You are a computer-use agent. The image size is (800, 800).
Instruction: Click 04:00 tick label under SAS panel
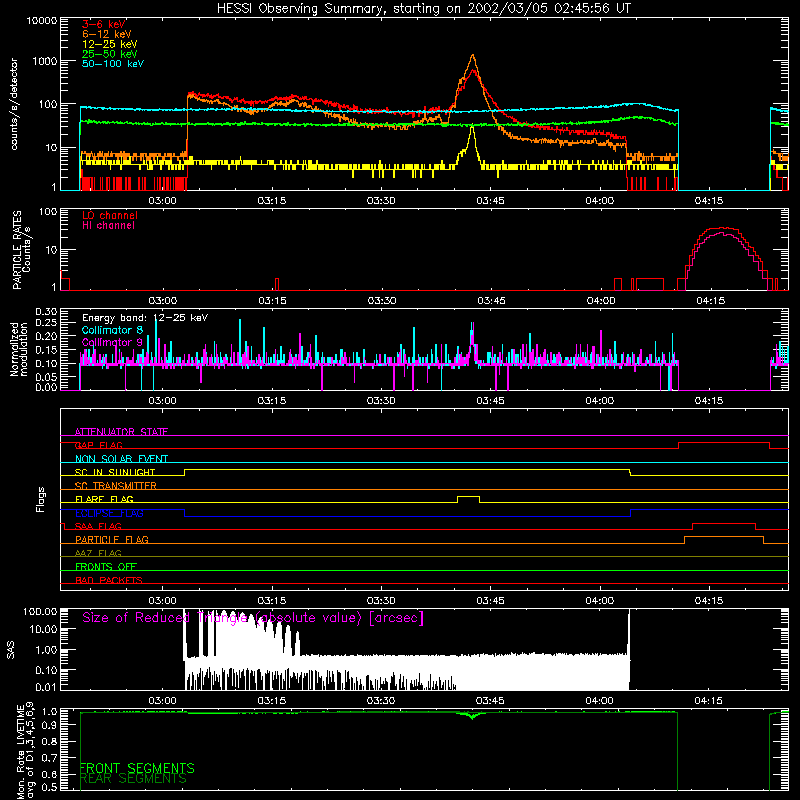[599, 701]
